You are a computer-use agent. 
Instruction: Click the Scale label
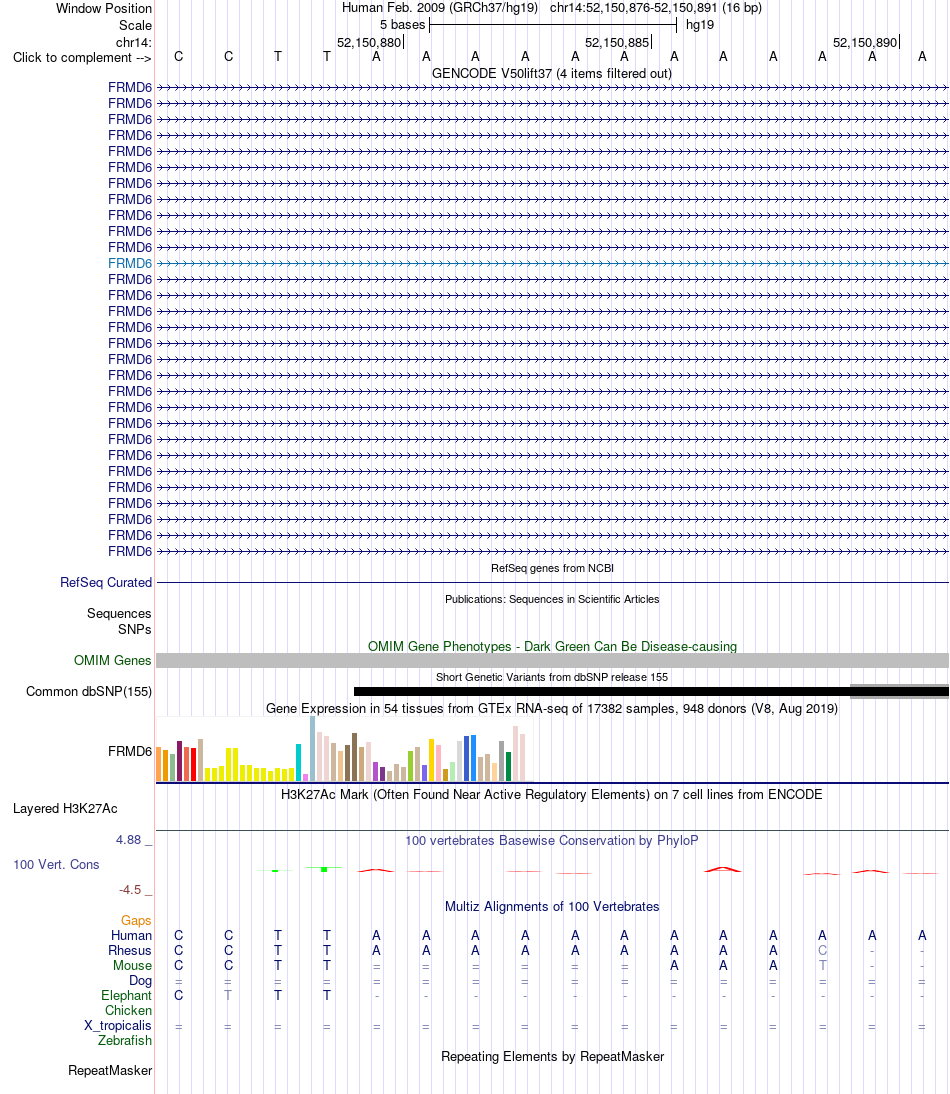pos(135,25)
